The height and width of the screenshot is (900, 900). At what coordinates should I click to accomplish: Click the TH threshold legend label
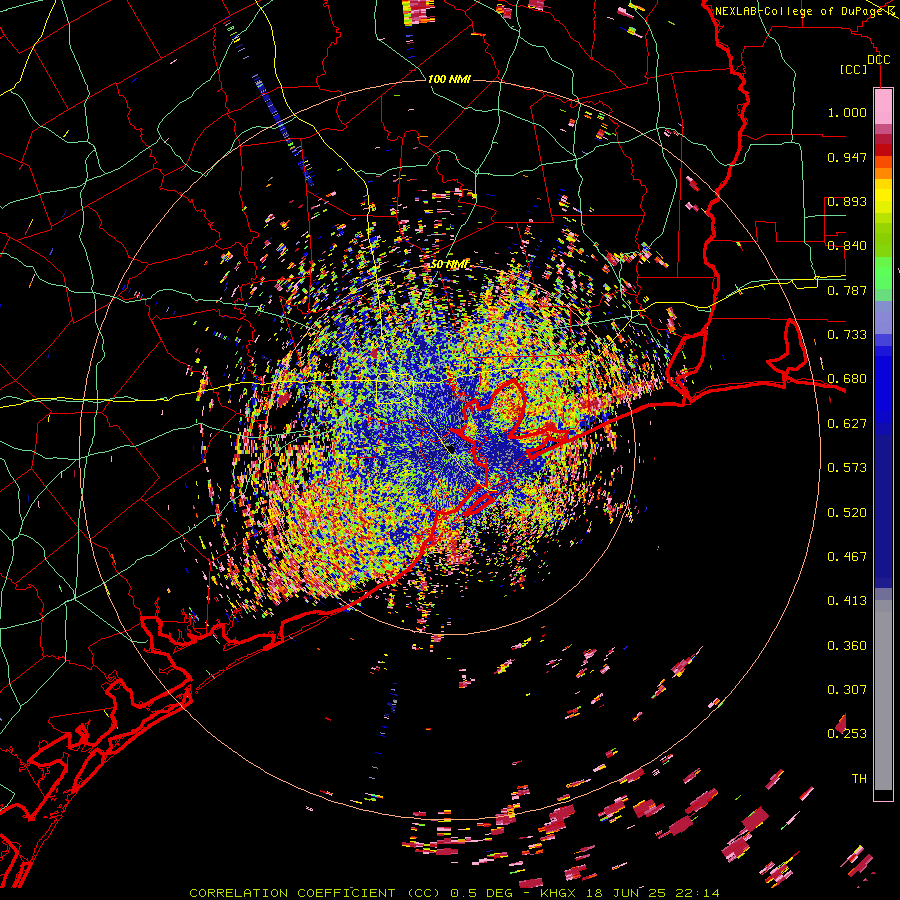[859, 779]
